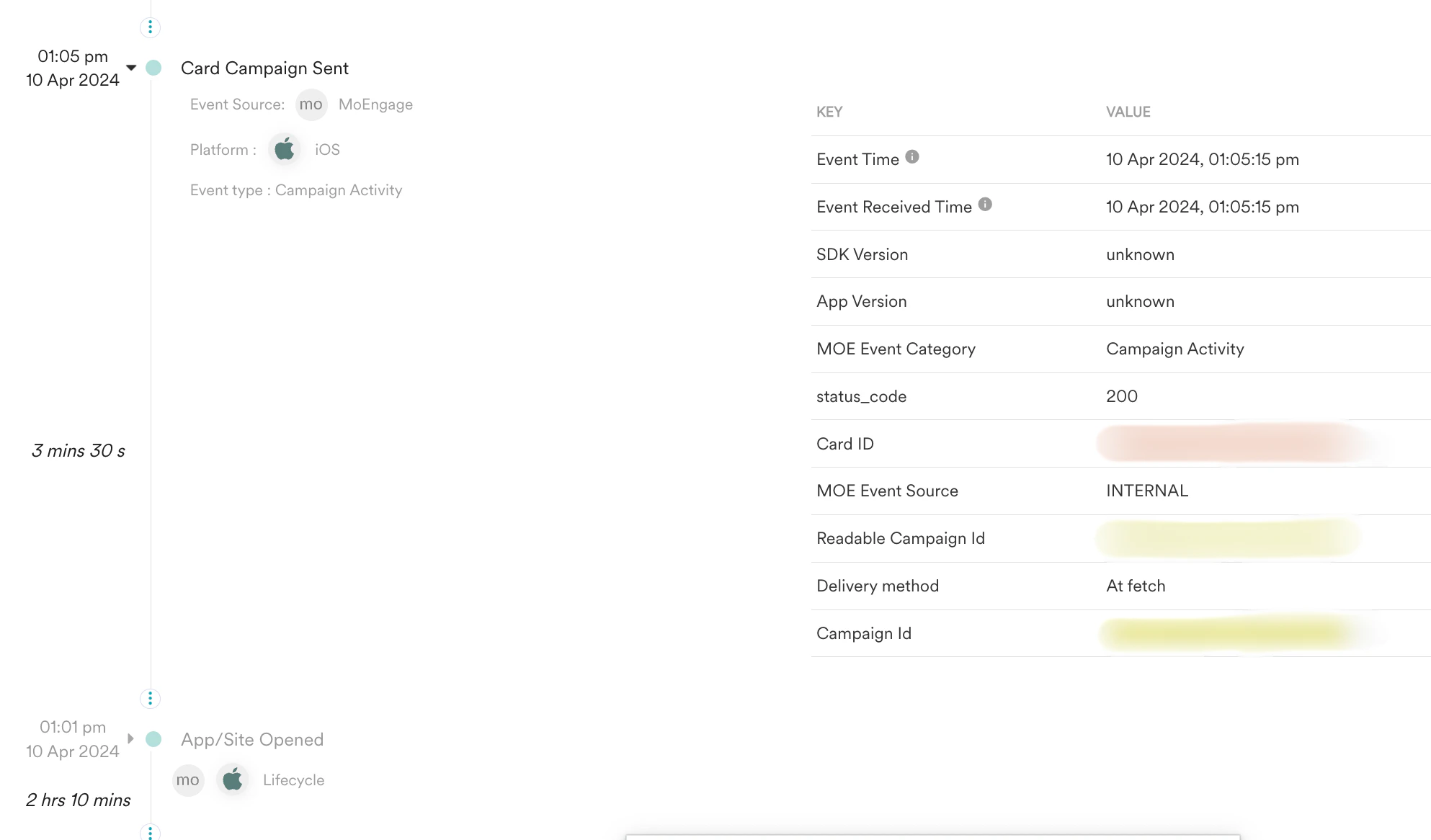The width and height of the screenshot is (1431, 840).
Task: Select the INTERNAL value in MOE Event Source row
Action: (x=1146, y=491)
